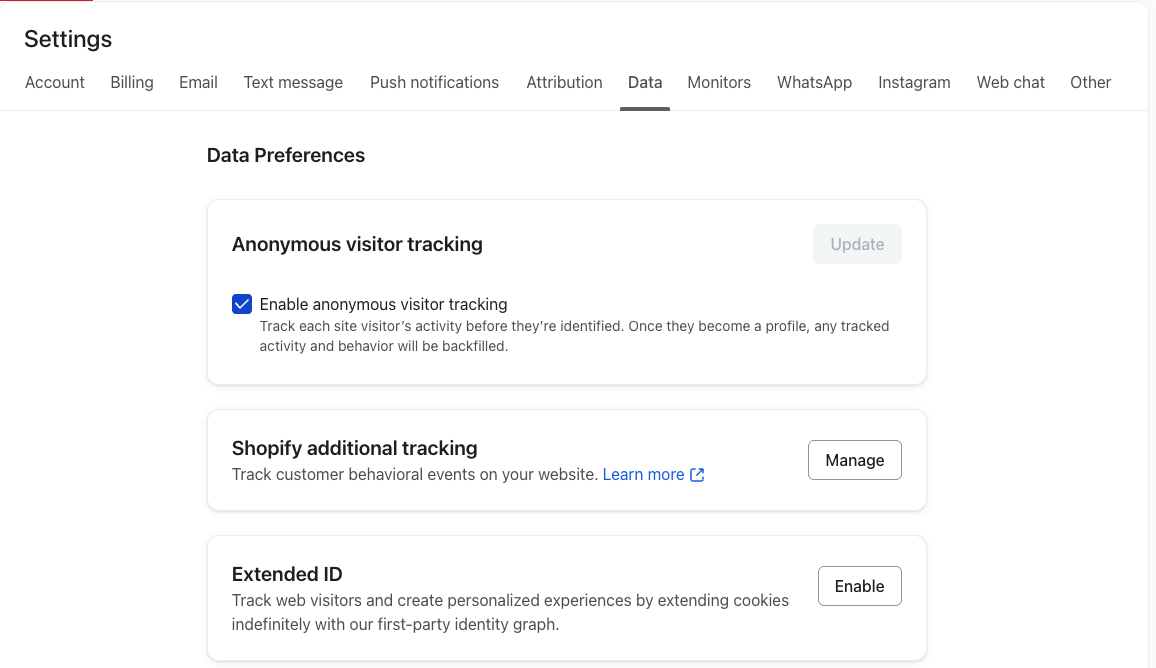The height and width of the screenshot is (668, 1156).
Task: Go to the WhatsApp tab
Action: pyautogui.click(x=814, y=83)
